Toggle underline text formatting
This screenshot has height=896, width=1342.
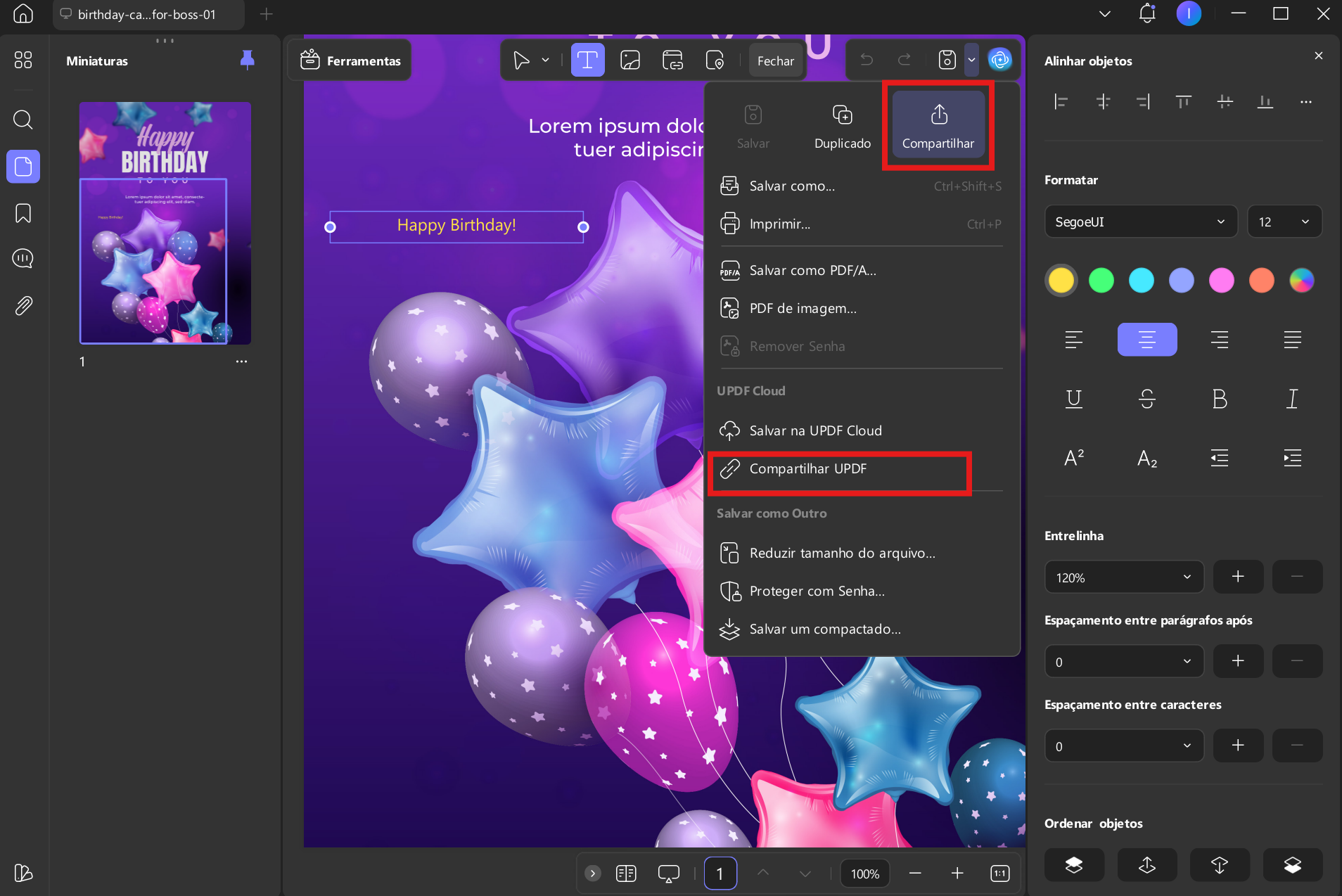point(1074,399)
